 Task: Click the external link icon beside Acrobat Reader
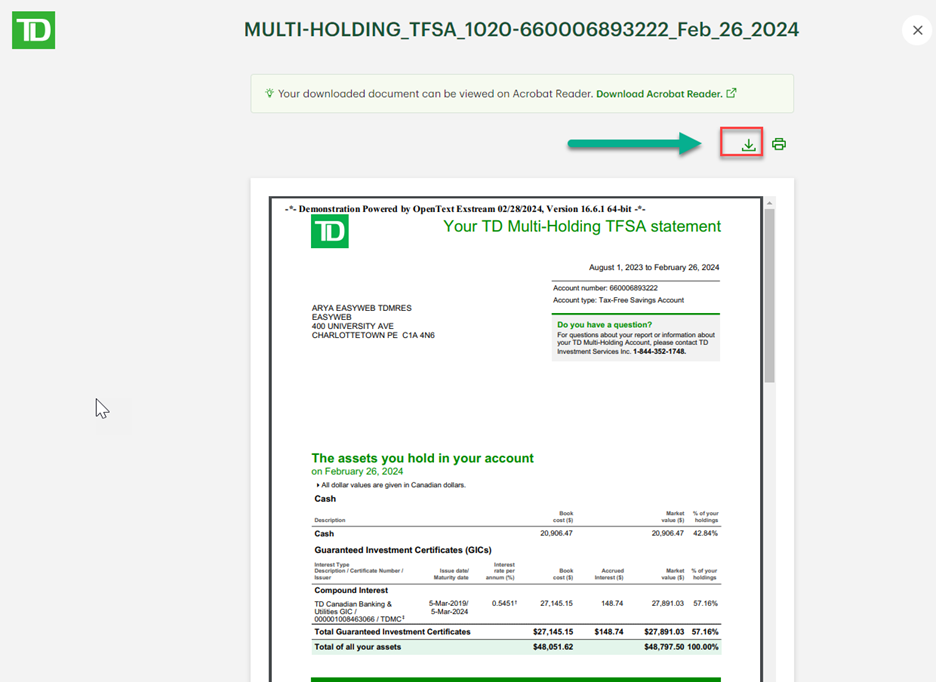[x=731, y=93]
